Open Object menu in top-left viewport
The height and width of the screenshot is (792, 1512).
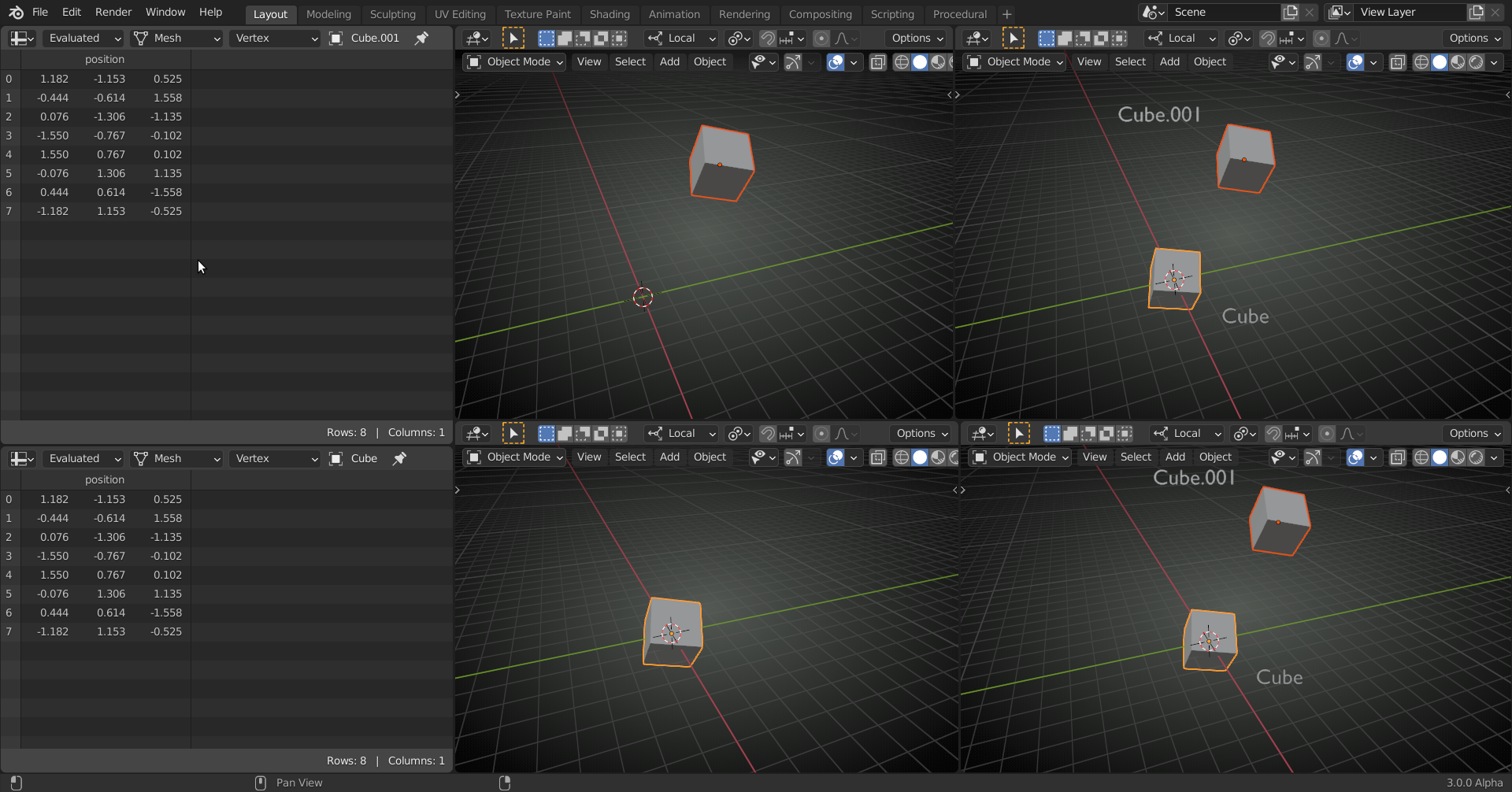point(710,62)
